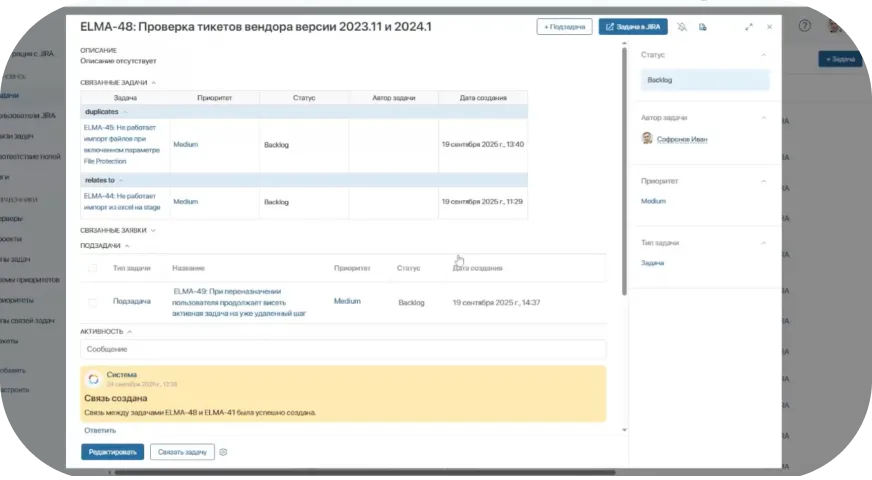Click the Система activity message icon
This screenshot has width=872, height=480.
tap(93, 379)
